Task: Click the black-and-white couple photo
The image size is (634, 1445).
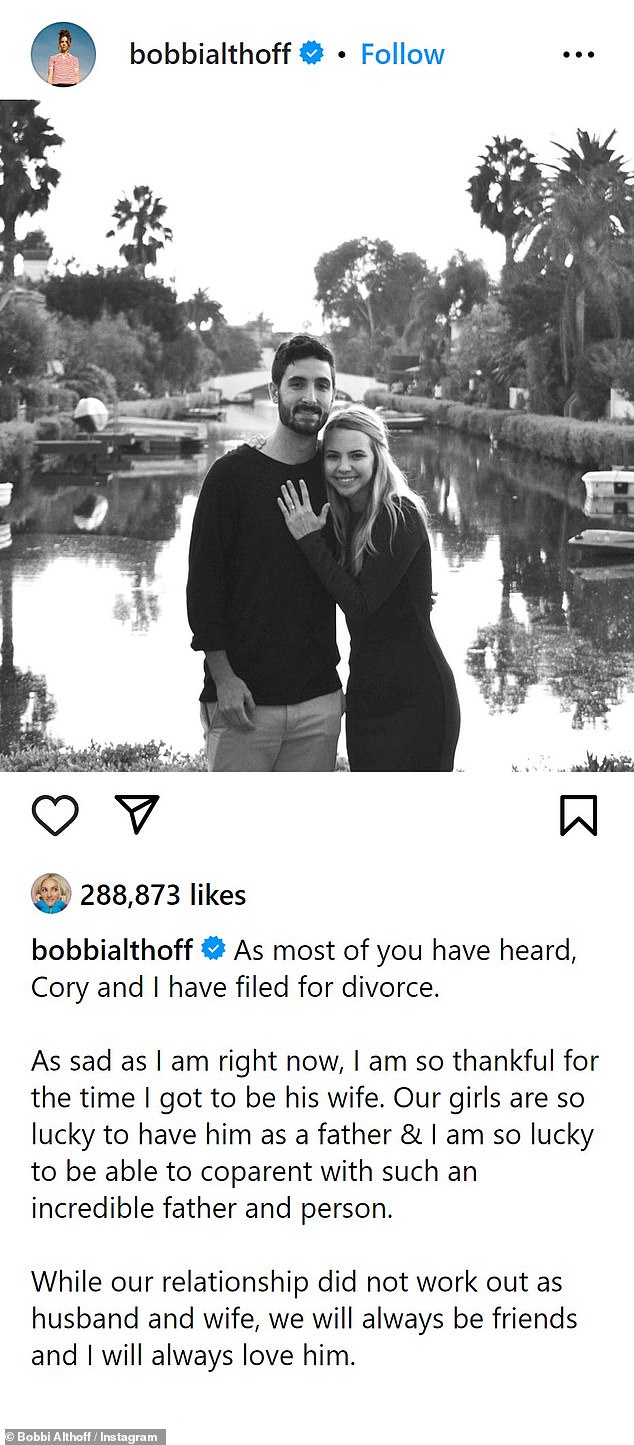Action: coord(317,436)
